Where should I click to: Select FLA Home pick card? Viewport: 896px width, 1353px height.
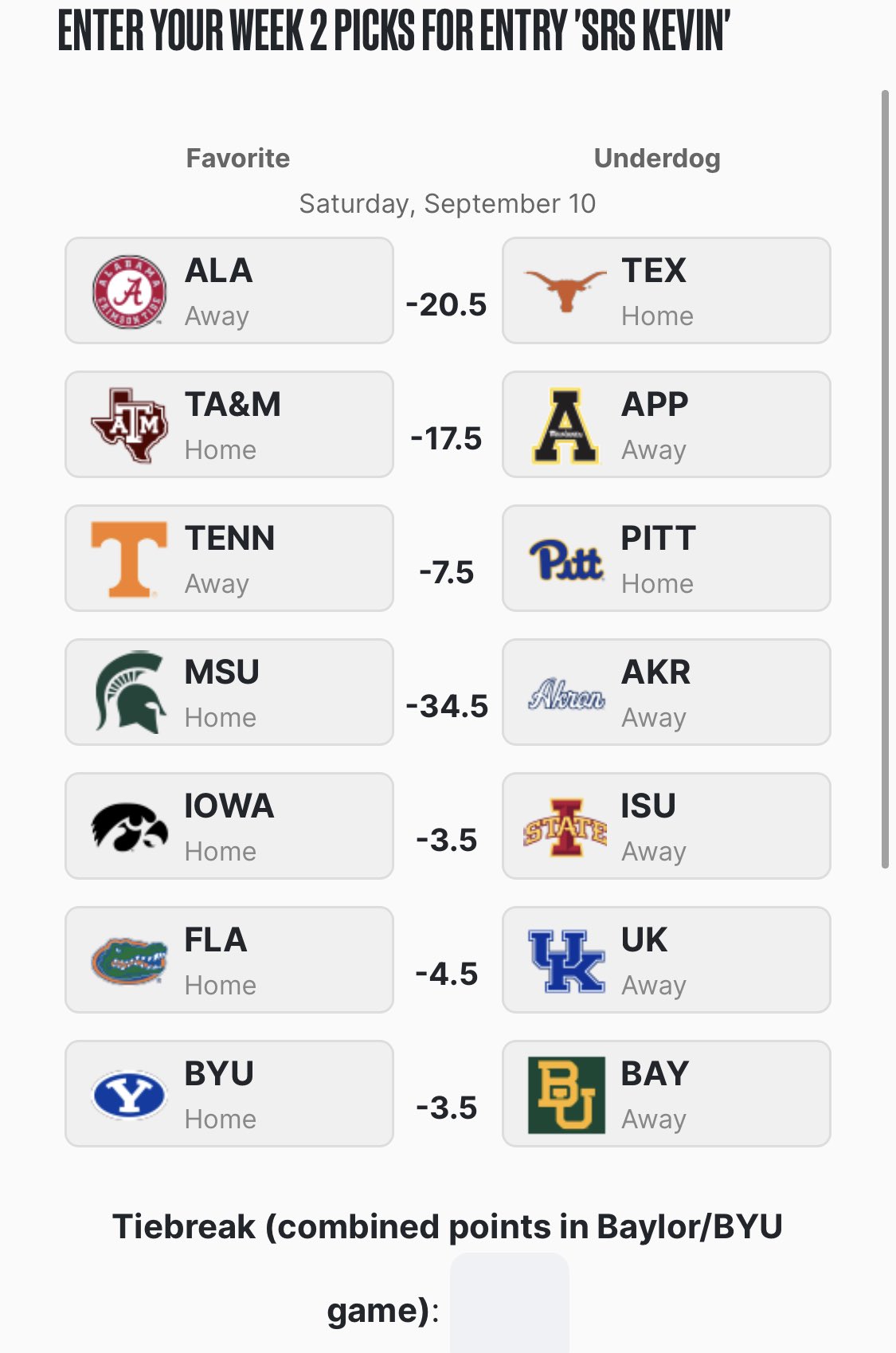(229, 959)
